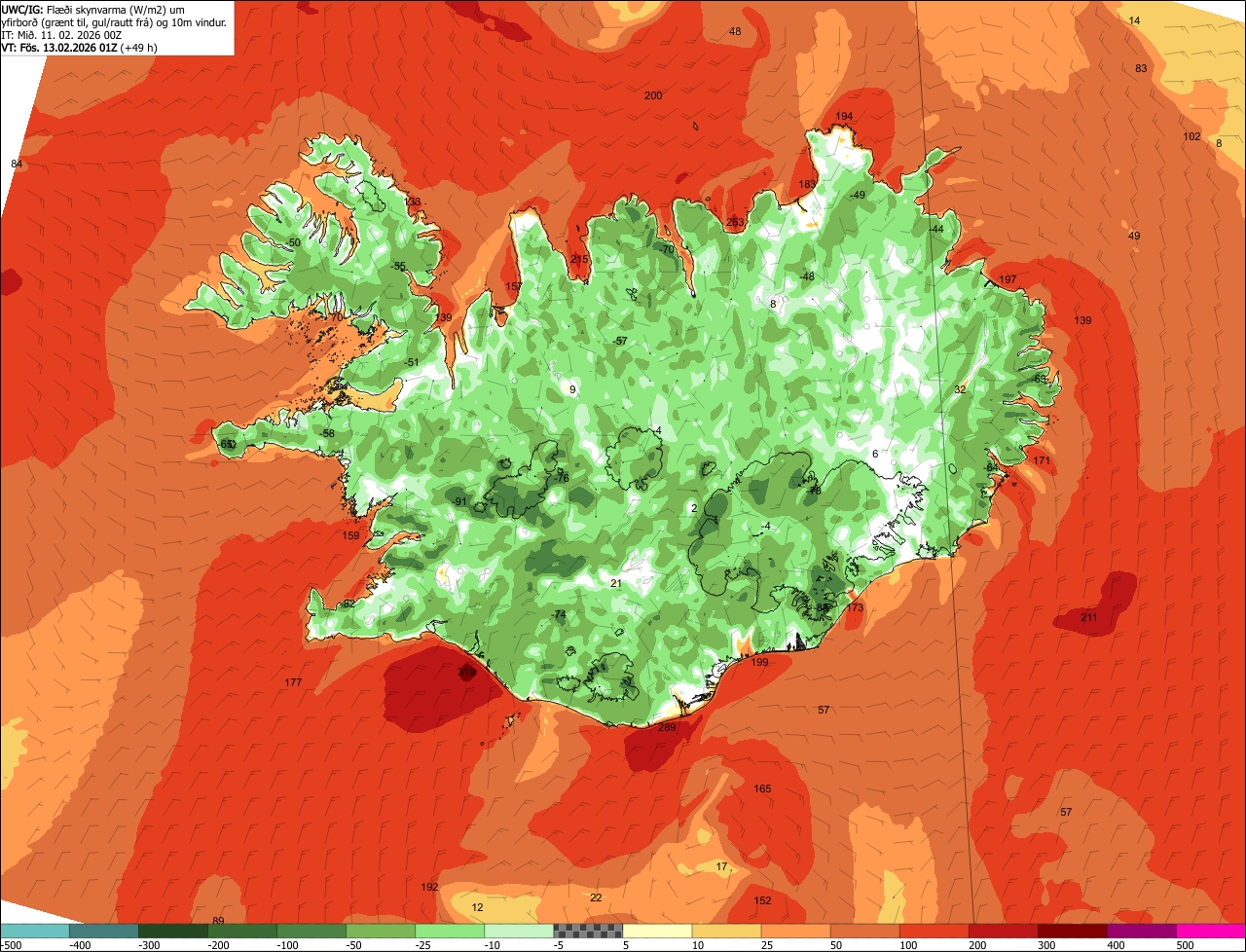This screenshot has width=1246, height=952.
Task: Click the map value '-57' on the map
Action: tap(620, 341)
